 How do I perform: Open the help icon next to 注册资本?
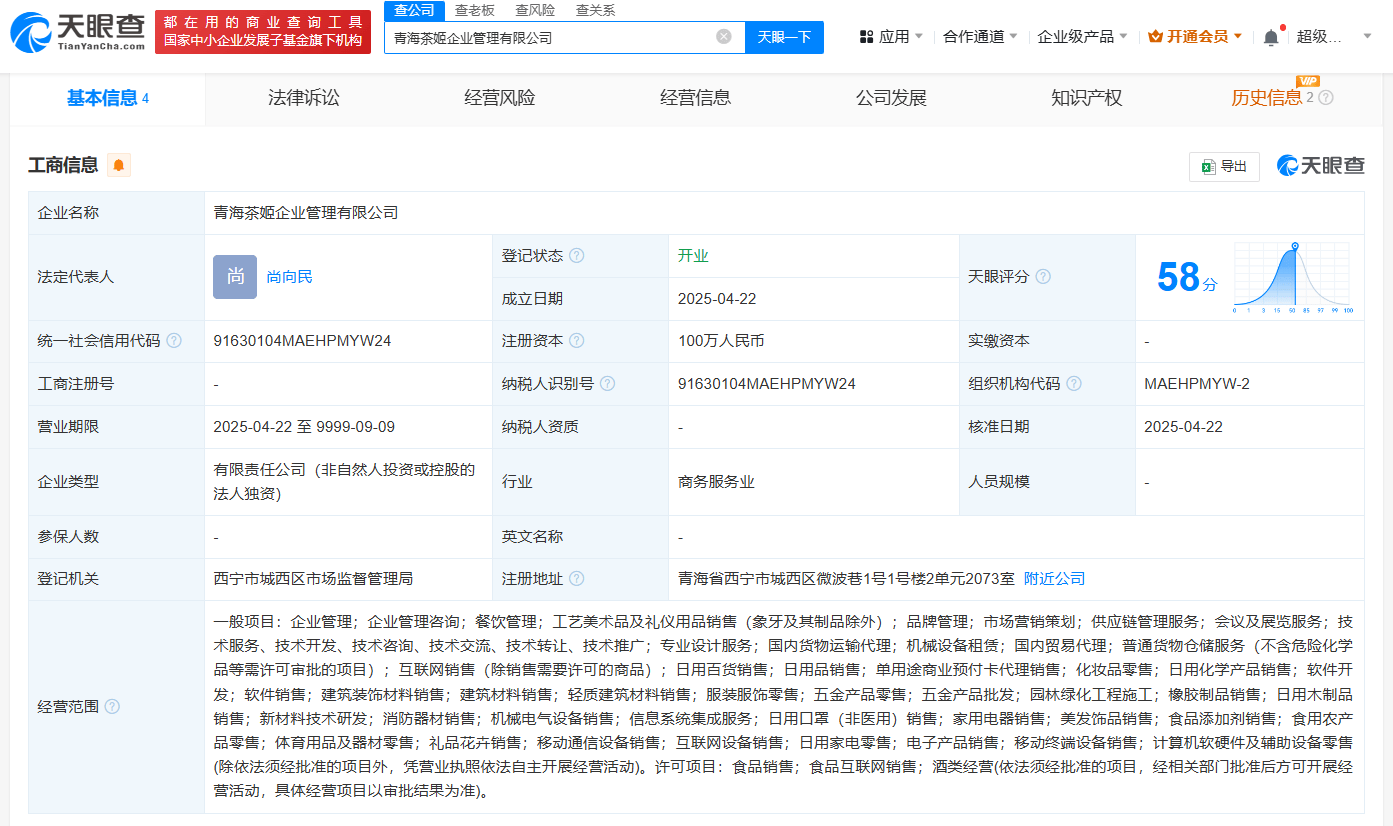point(577,340)
